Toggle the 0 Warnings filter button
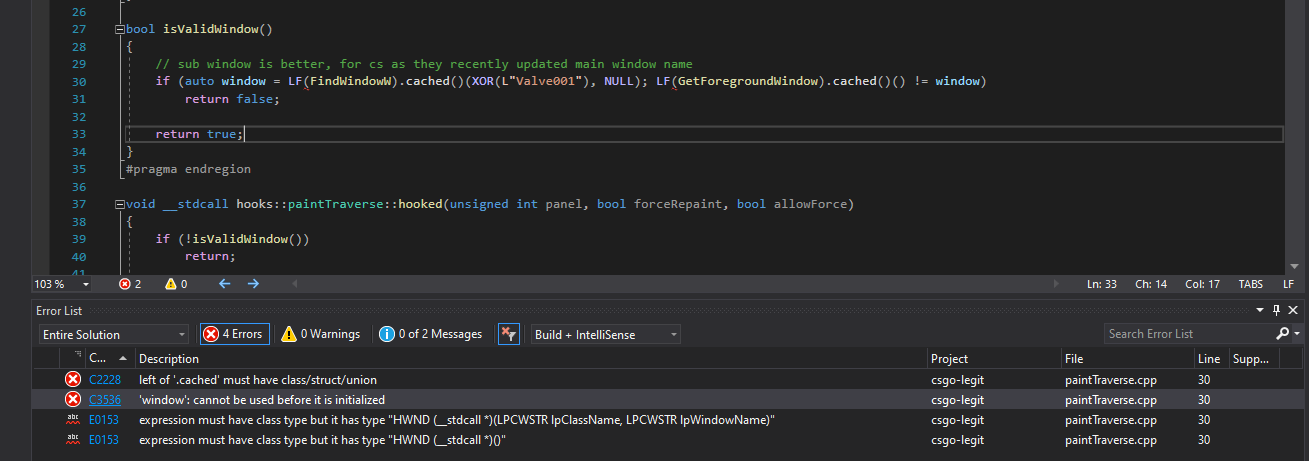Screen dimensions: 1309x461 tap(320, 334)
